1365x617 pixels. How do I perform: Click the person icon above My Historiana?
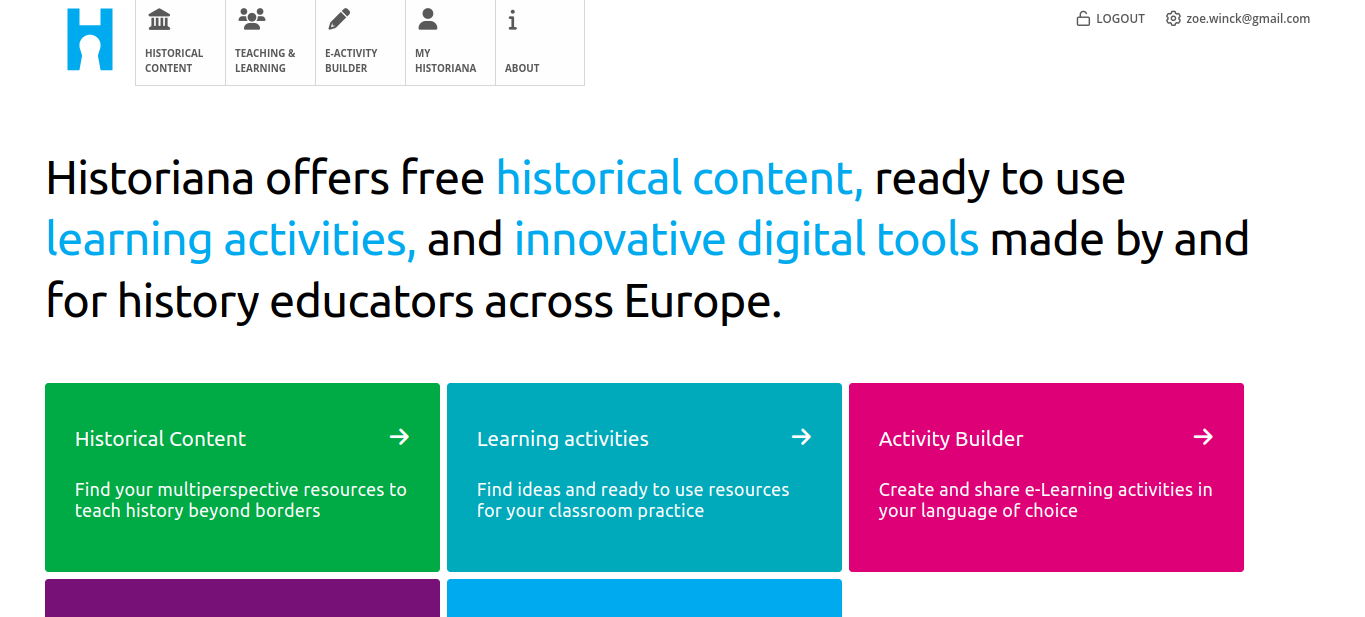pyautogui.click(x=428, y=19)
